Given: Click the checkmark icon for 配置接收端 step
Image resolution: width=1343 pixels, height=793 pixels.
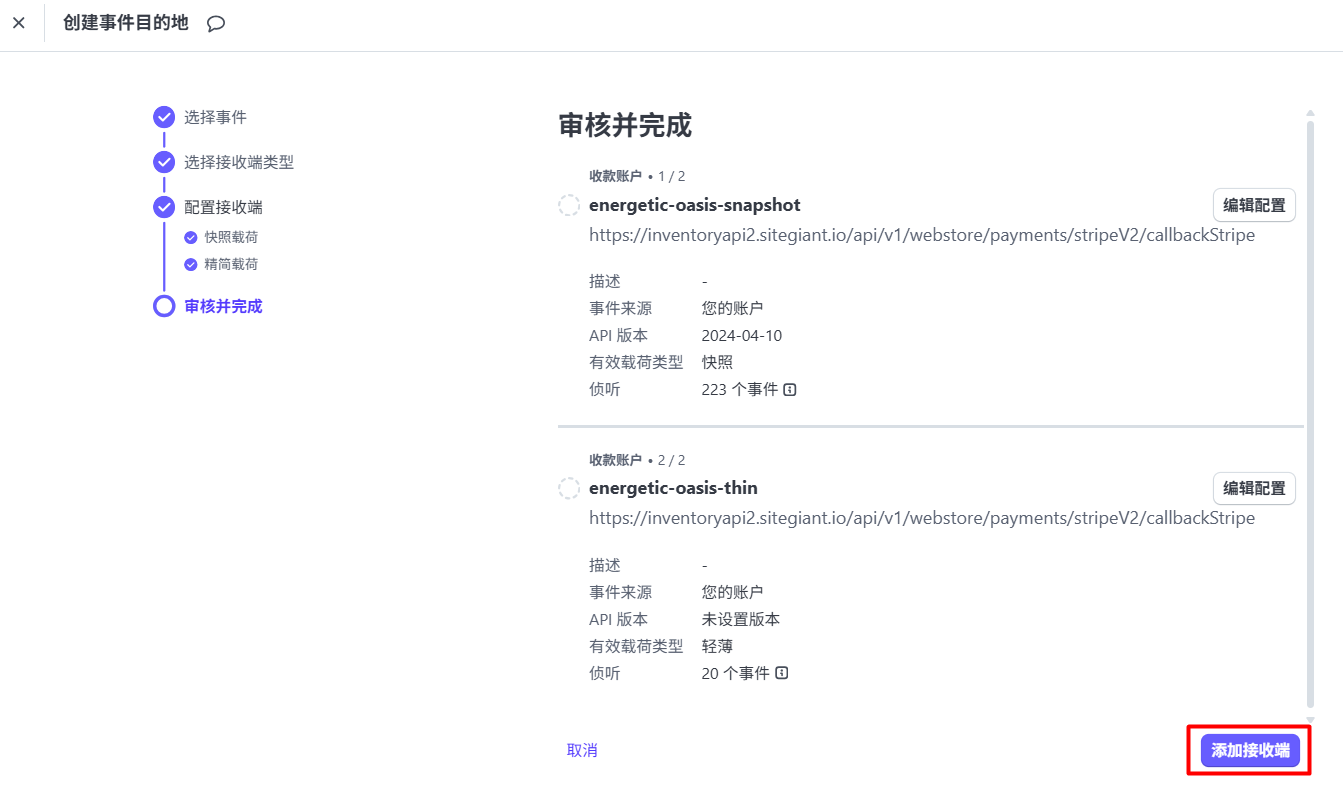Looking at the screenshot, I should click(x=164, y=207).
